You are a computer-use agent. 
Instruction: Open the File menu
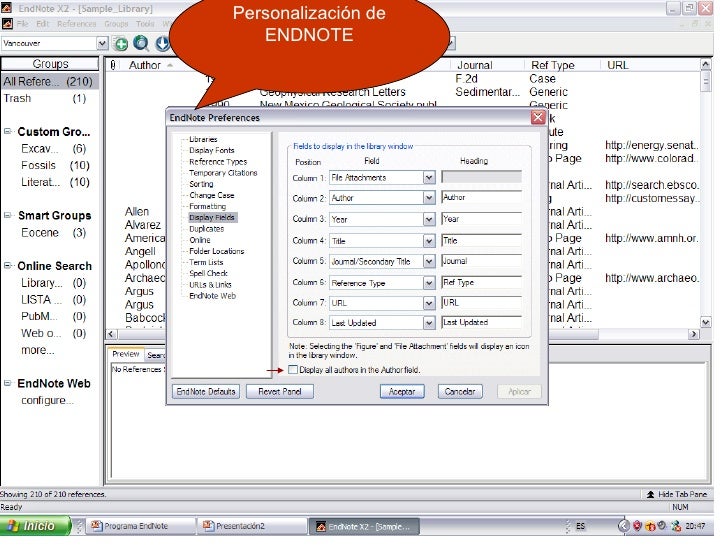click(x=22, y=24)
